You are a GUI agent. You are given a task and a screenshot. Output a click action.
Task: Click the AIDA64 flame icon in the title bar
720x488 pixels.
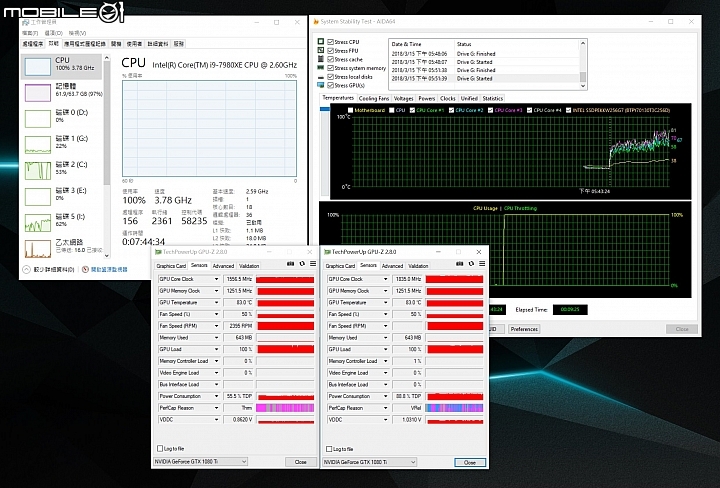click(316, 22)
